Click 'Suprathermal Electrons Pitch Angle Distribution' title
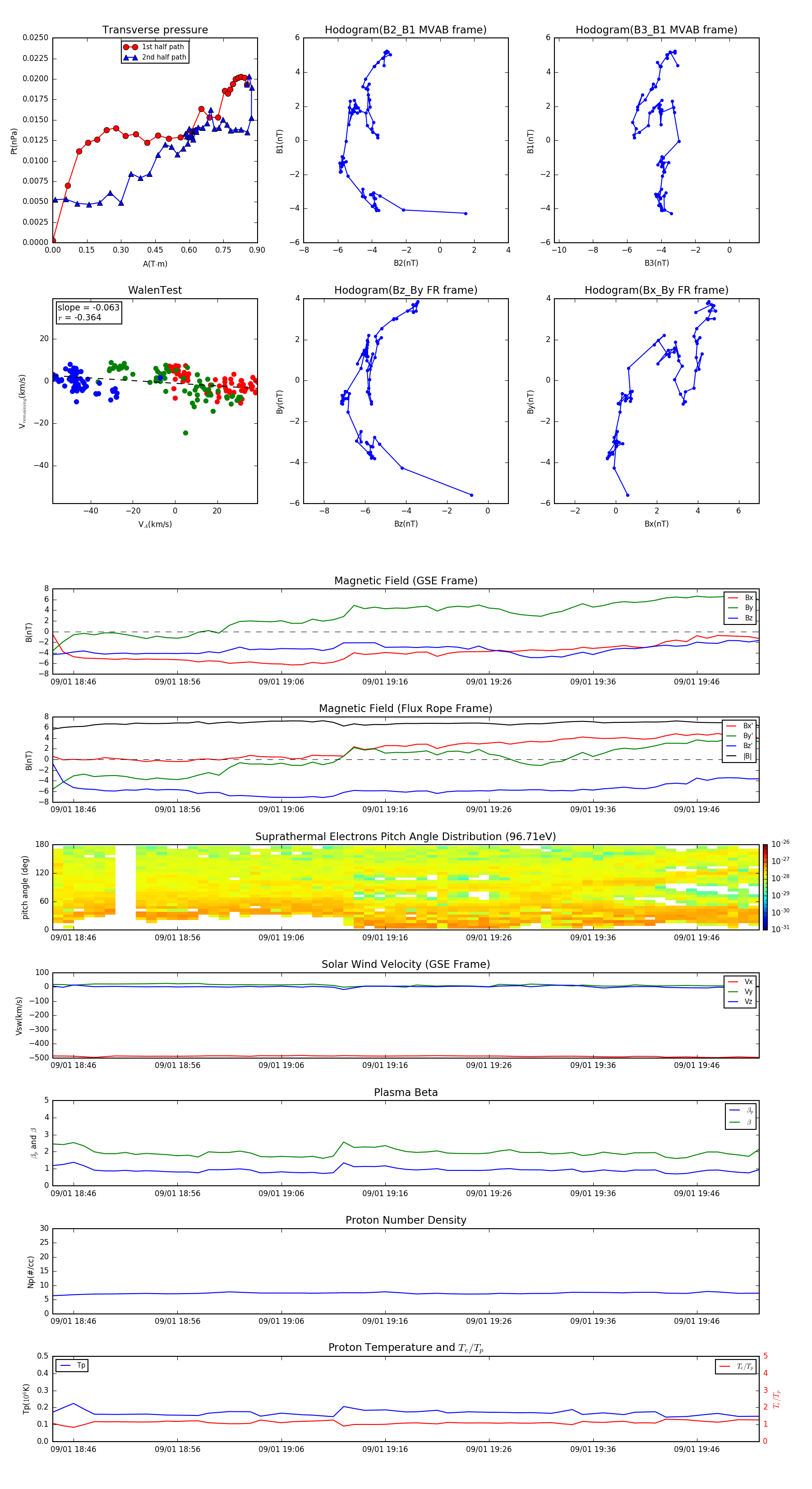The image size is (812, 1489). click(x=406, y=837)
